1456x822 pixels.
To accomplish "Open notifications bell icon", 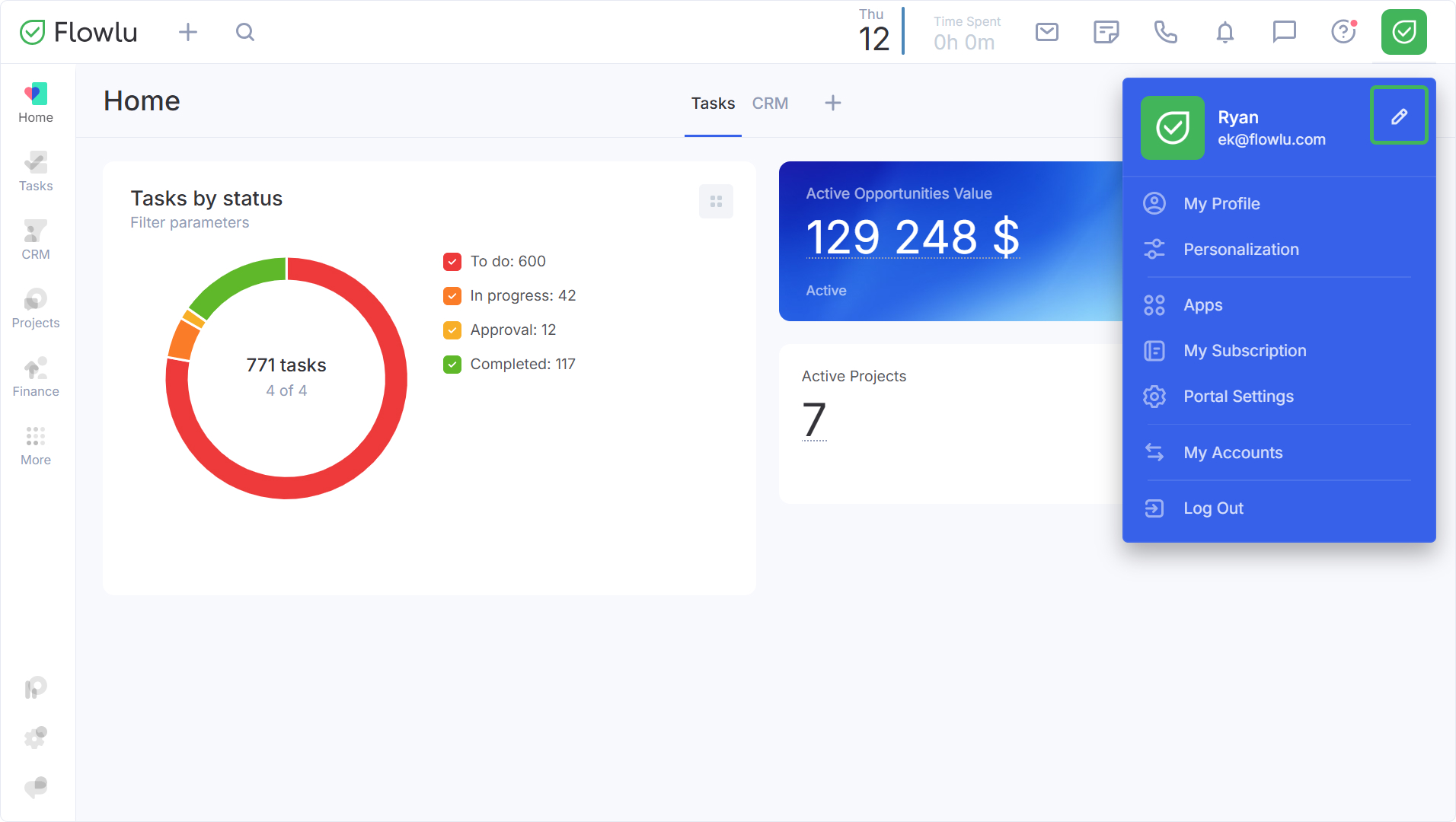I will (x=1225, y=32).
